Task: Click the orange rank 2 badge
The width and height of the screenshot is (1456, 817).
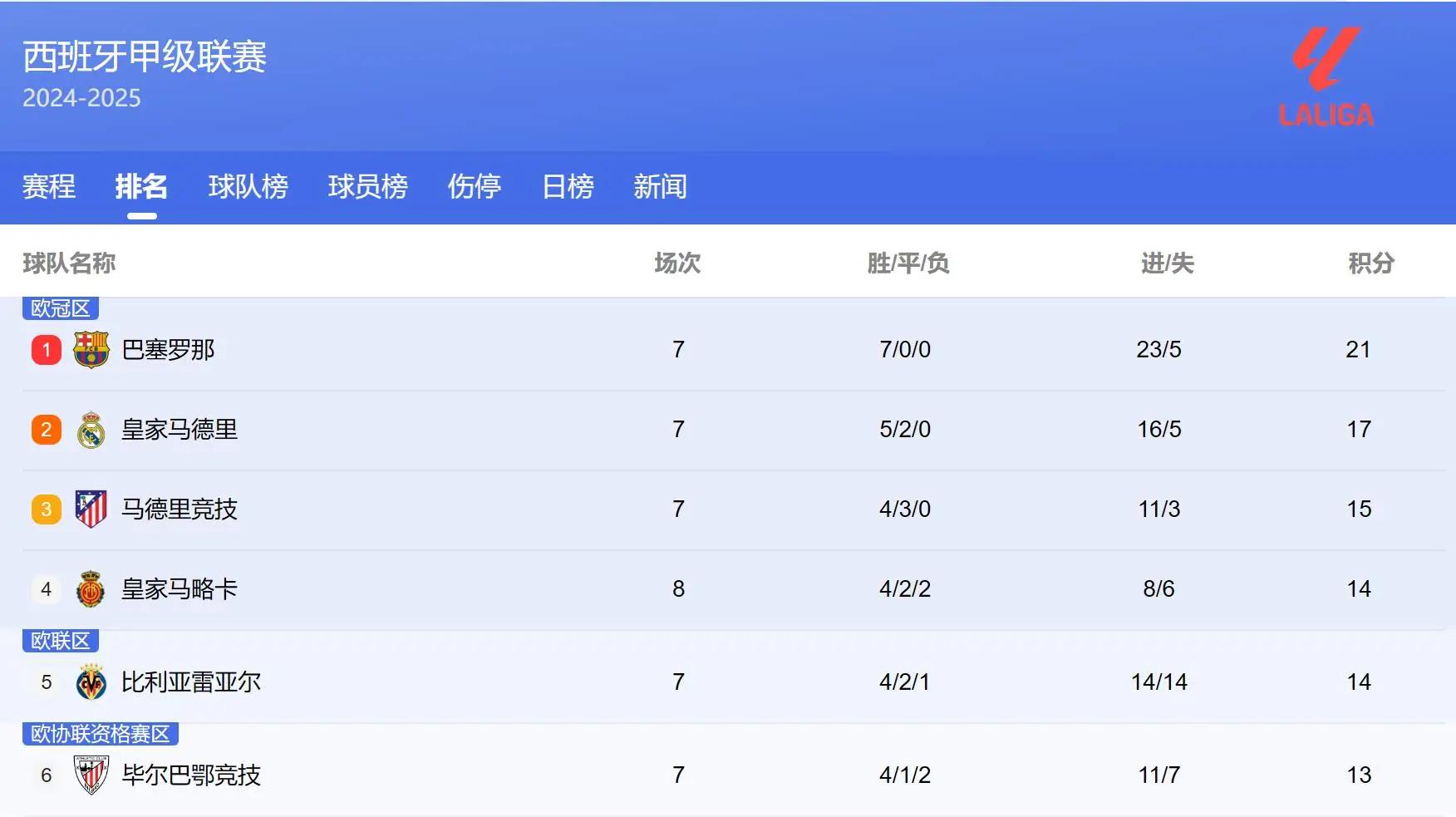Action: pos(47,430)
